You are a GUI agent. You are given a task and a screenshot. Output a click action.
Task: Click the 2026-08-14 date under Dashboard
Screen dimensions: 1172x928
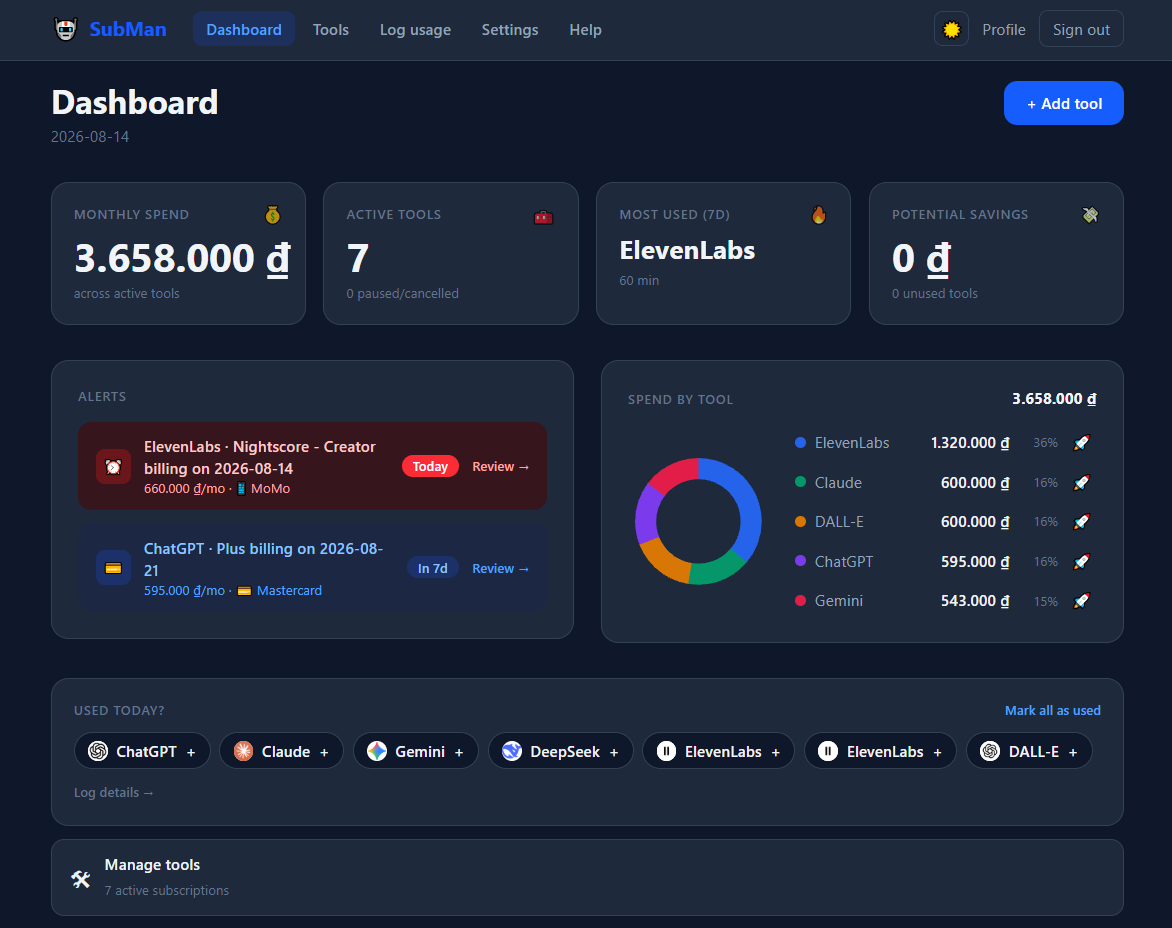click(90, 137)
